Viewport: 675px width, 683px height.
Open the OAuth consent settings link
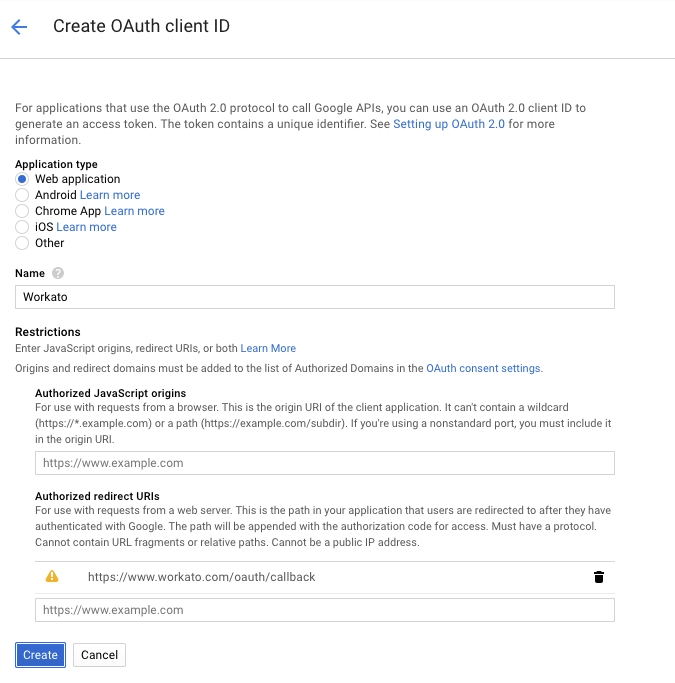pyautogui.click(x=483, y=368)
